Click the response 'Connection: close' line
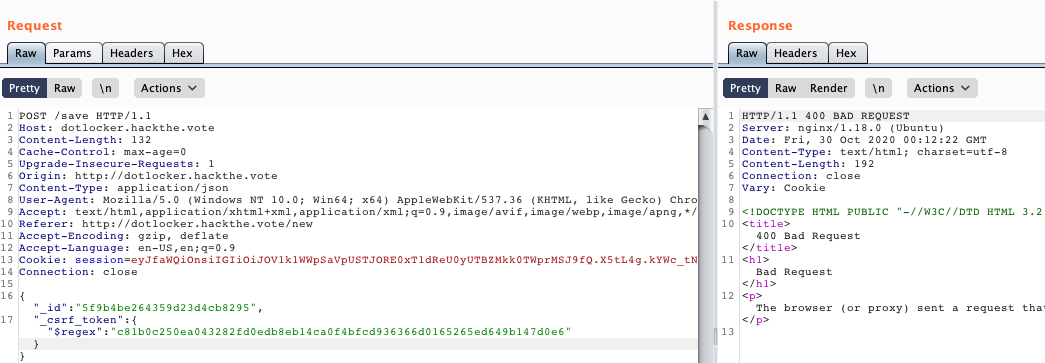1045x363 pixels. [x=801, y=176]
